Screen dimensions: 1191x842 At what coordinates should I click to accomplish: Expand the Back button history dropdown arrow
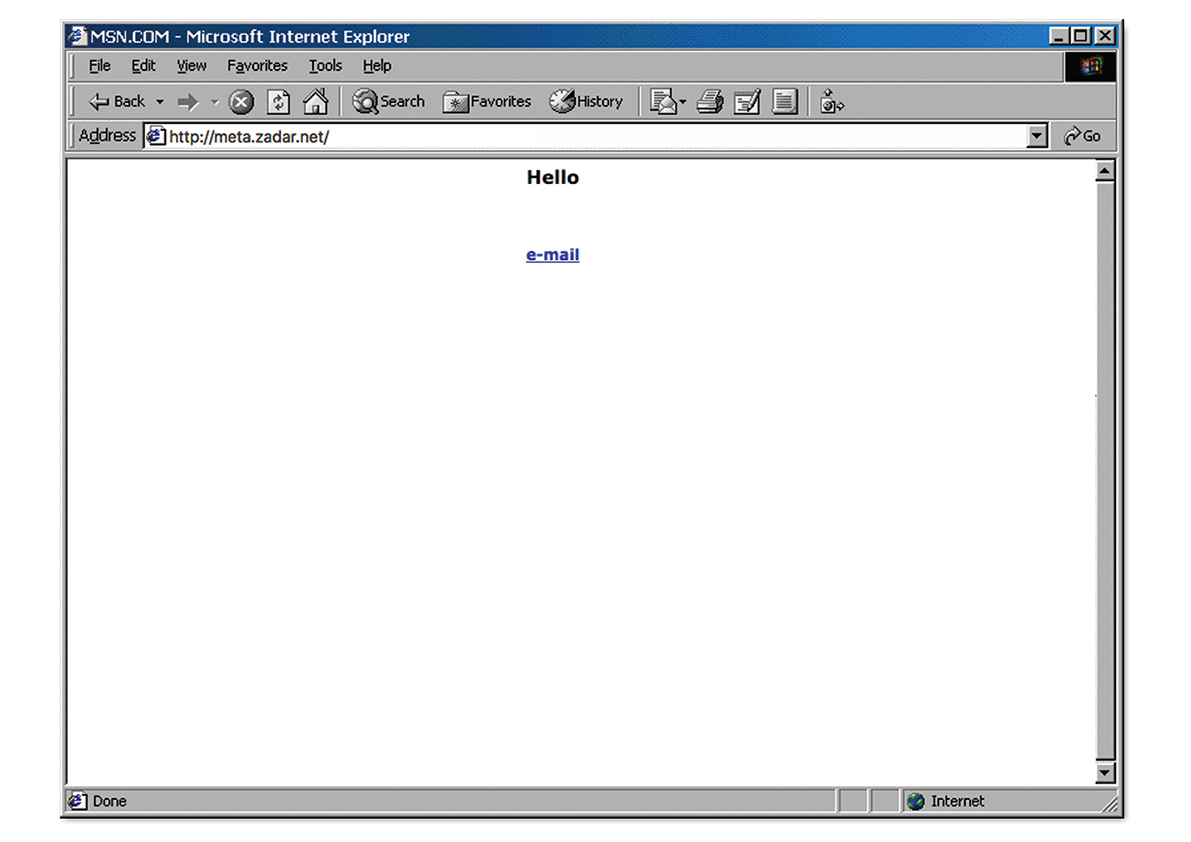coord(160,102)
